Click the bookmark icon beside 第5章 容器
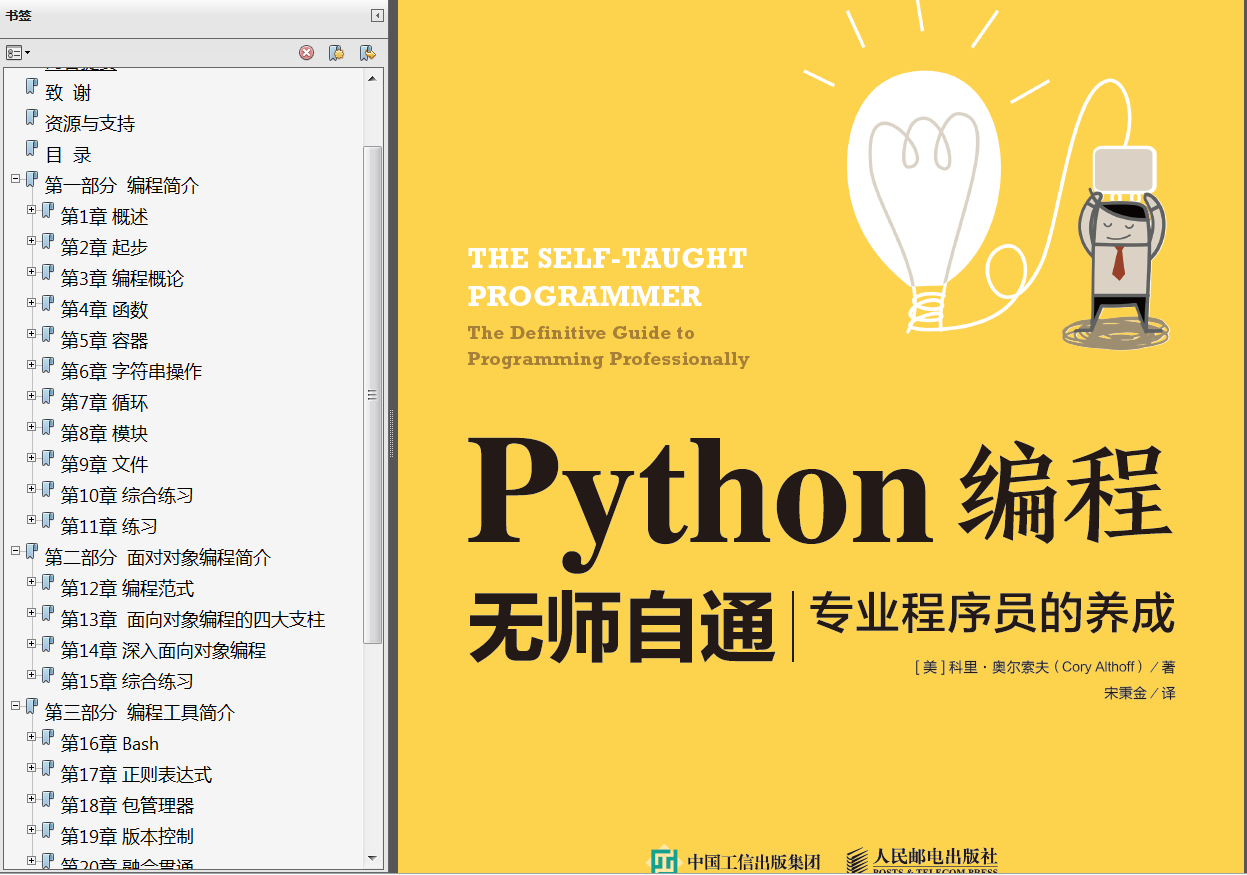 click(x=47, y=340)
